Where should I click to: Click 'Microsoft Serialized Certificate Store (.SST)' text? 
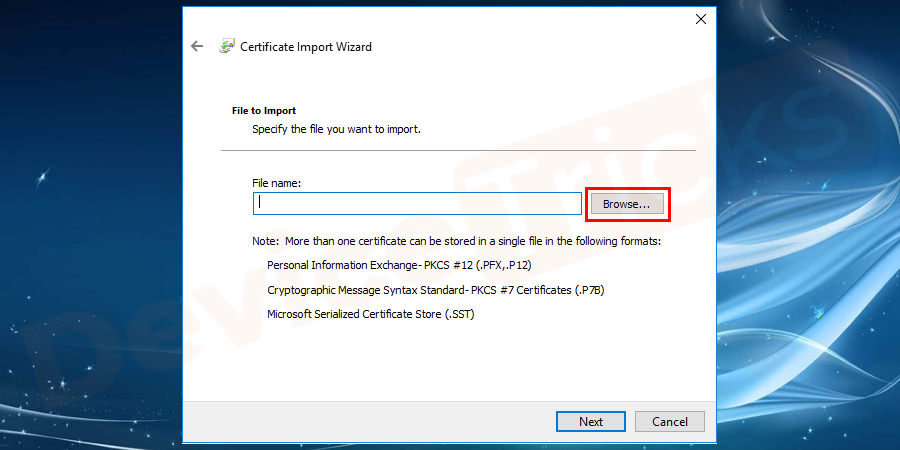point(371,315)
